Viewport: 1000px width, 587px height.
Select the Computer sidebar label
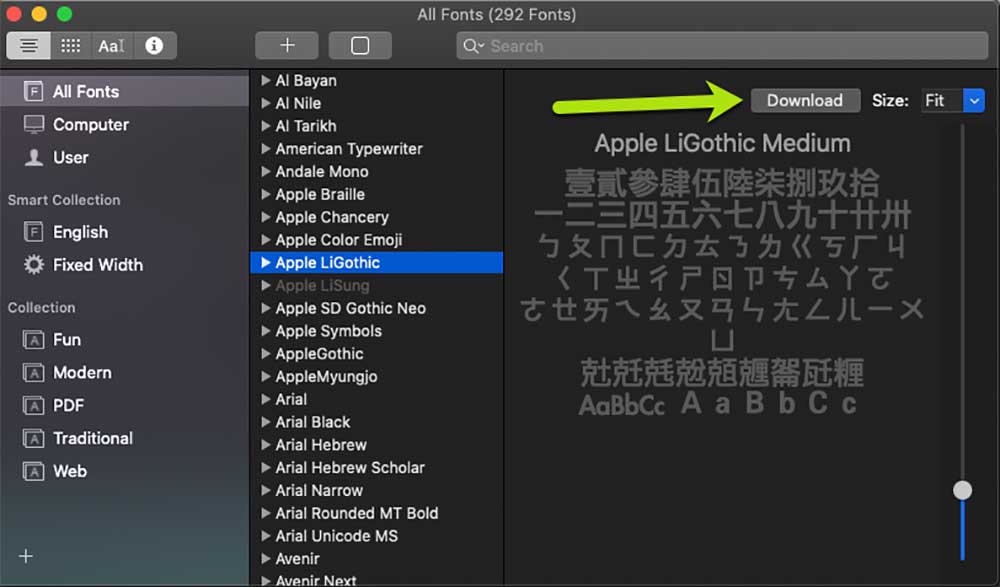click(x=91, y=124)
